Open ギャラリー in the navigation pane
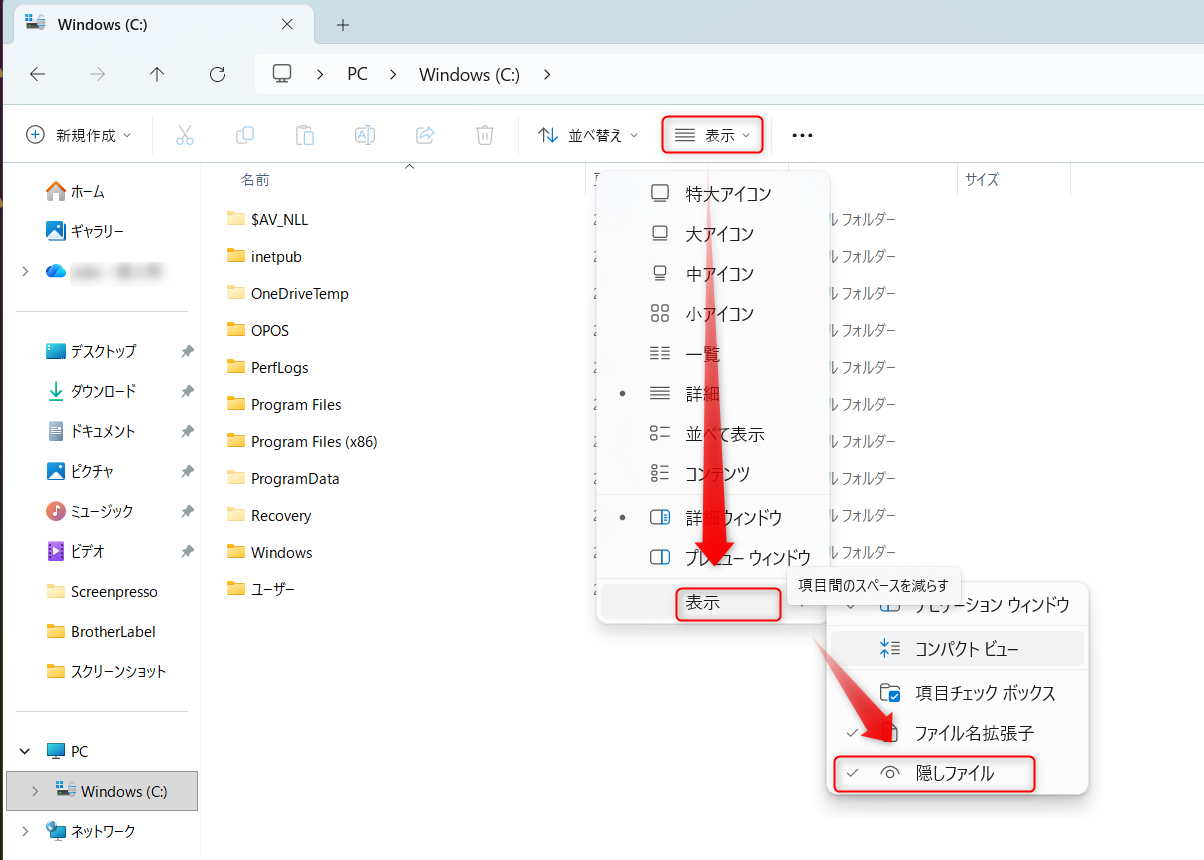 [x=85, y=231]
